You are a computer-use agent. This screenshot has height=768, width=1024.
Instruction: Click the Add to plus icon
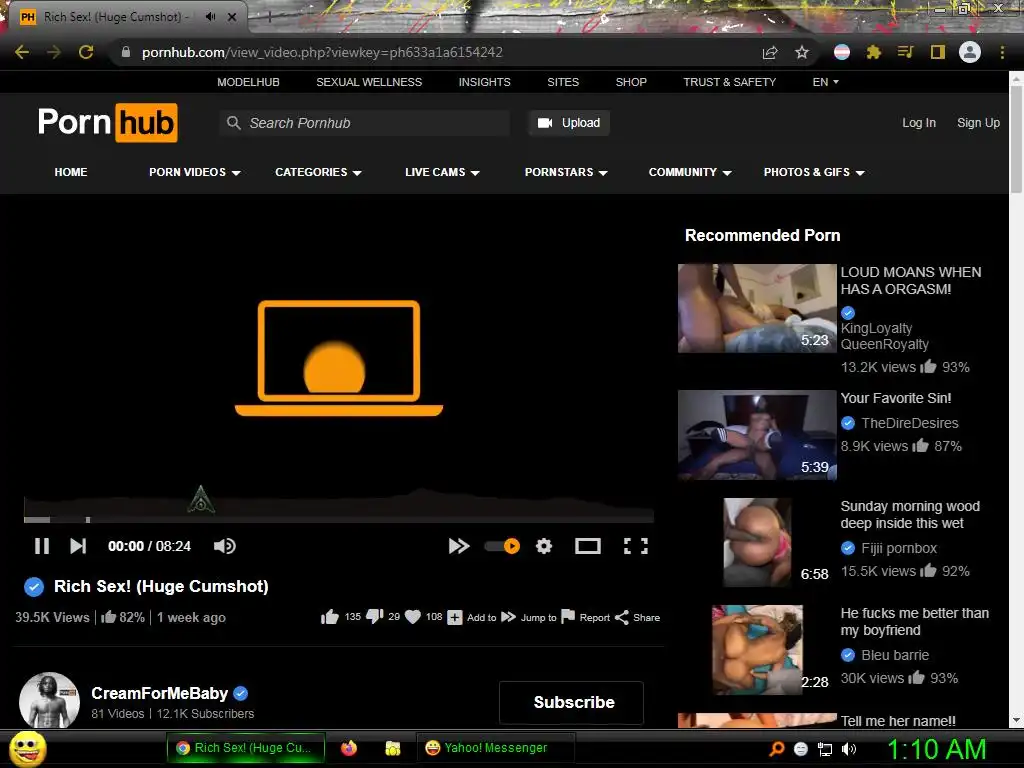[x=455, y=617]
